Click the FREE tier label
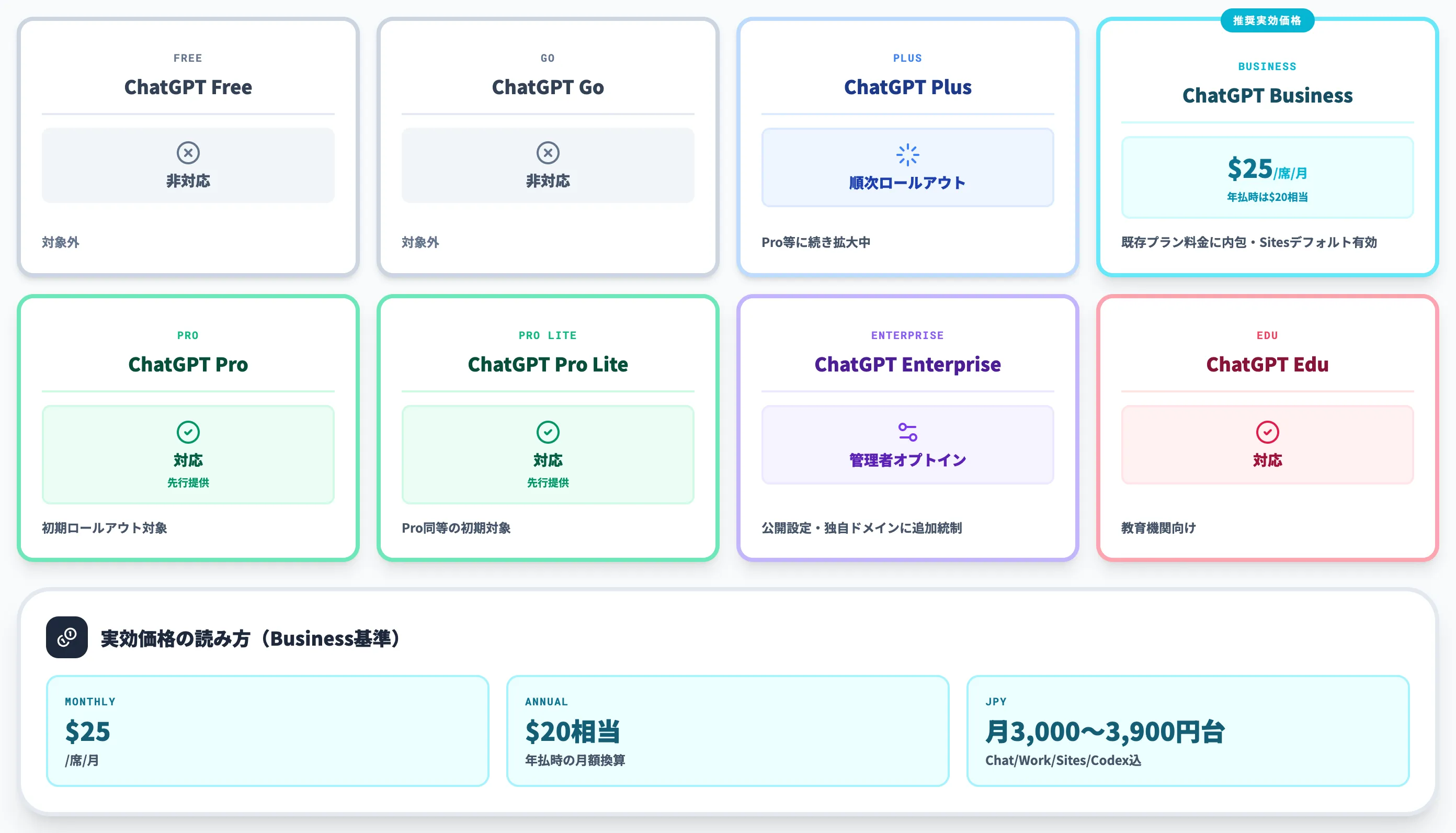This screenshot has width=1456, height=833. point(188,58)
